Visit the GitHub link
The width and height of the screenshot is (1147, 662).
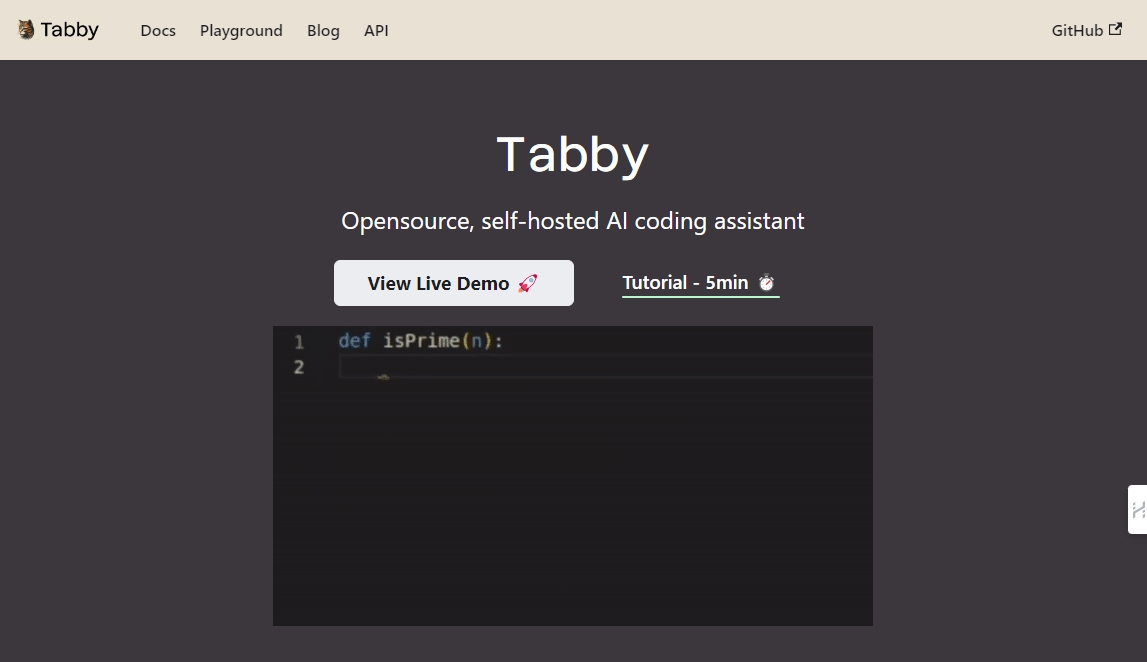1086,30
